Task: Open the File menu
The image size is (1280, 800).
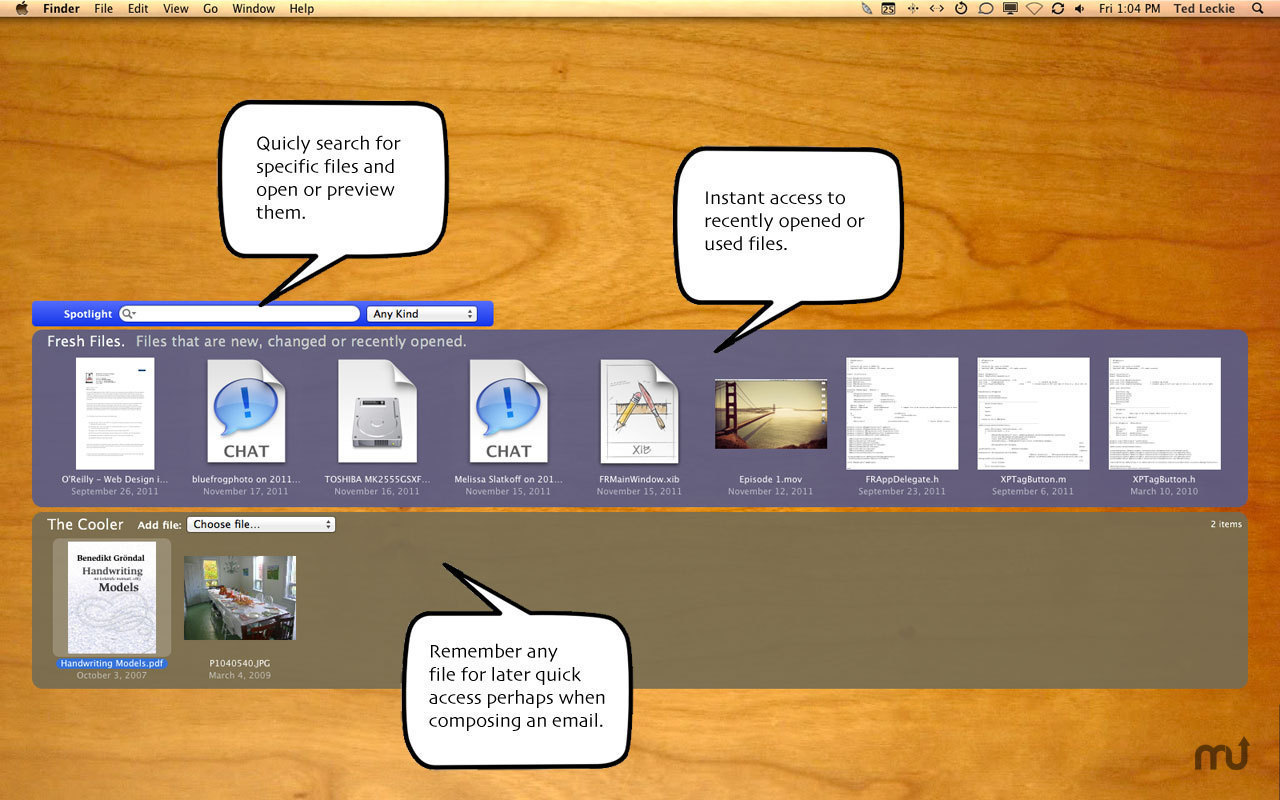Action: (x=103, y=9)
